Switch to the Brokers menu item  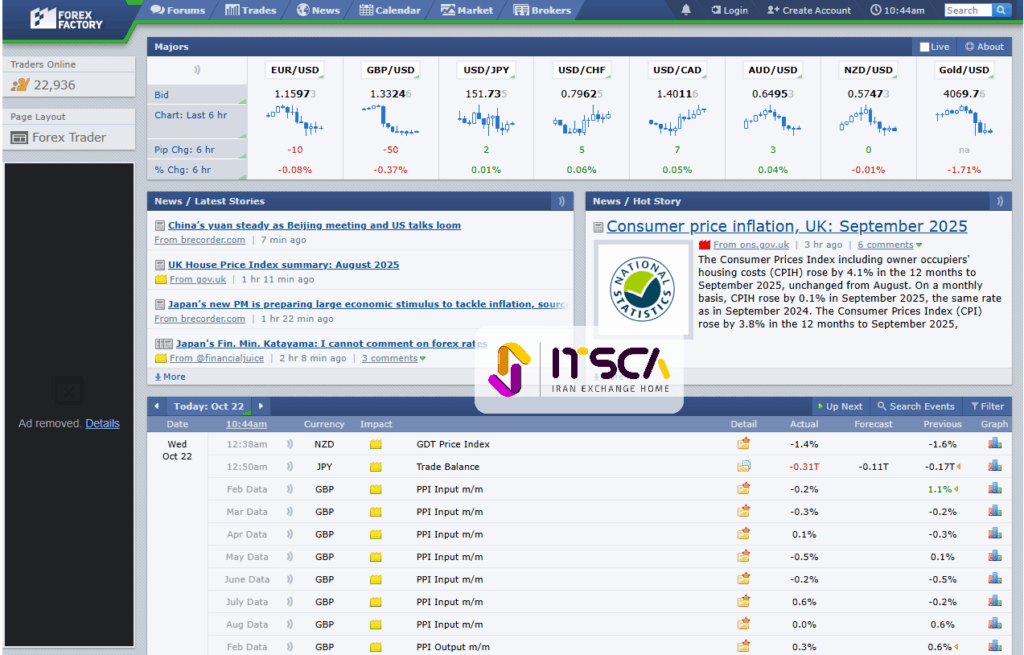[543, 10]
